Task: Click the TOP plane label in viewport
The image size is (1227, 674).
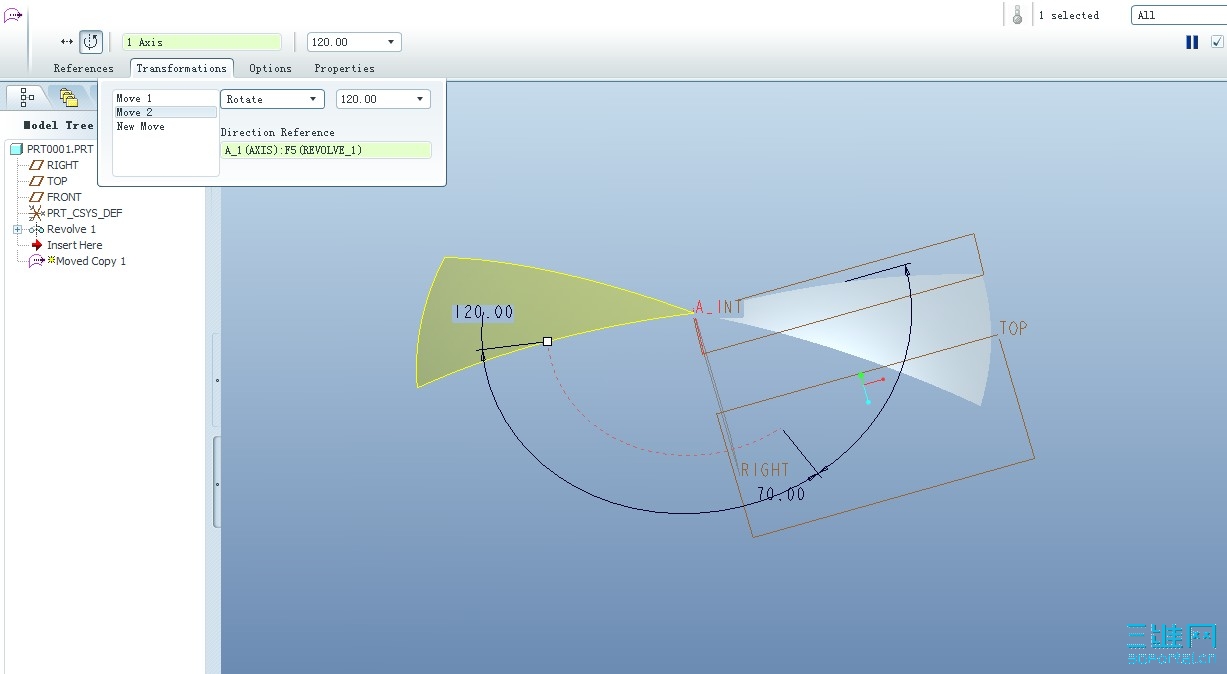Action: 1013,328
